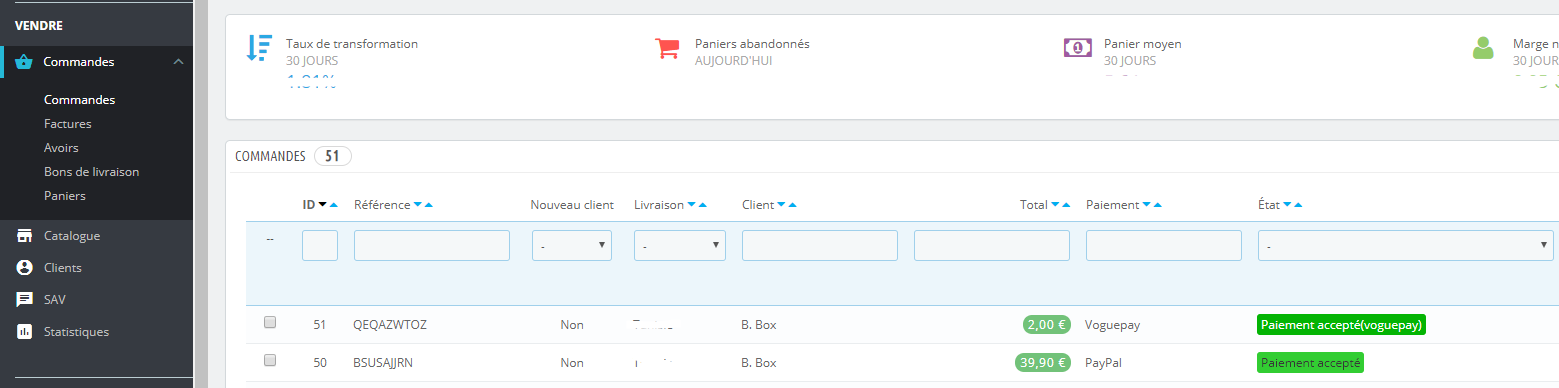
Task: Click the SAV chat bubble icon
Action: [x=25, y=300]
